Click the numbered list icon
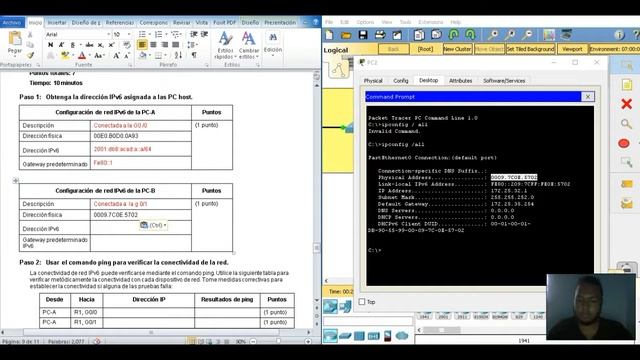The image size is (640, 360). click(x=158, y=34)
